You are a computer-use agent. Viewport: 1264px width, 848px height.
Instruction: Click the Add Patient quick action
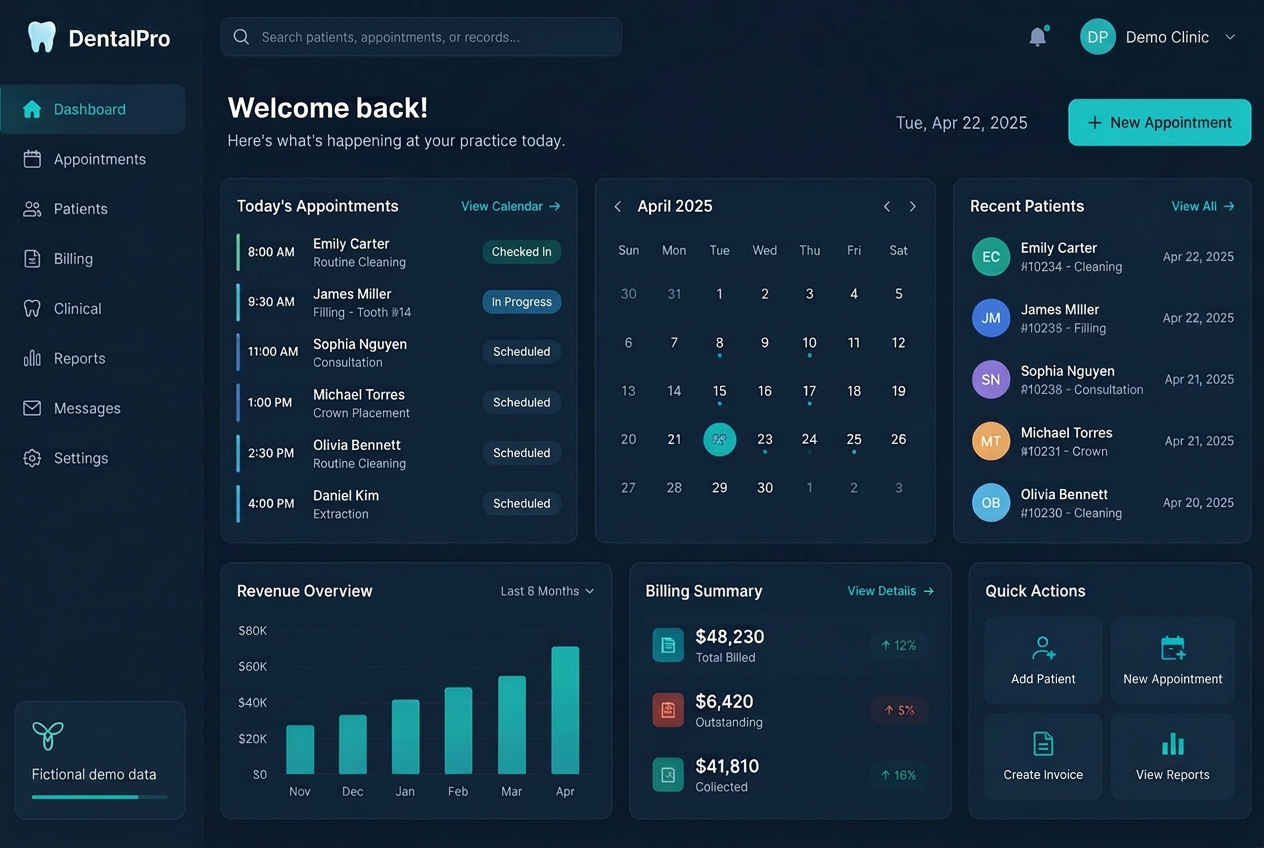(1043, 661)
